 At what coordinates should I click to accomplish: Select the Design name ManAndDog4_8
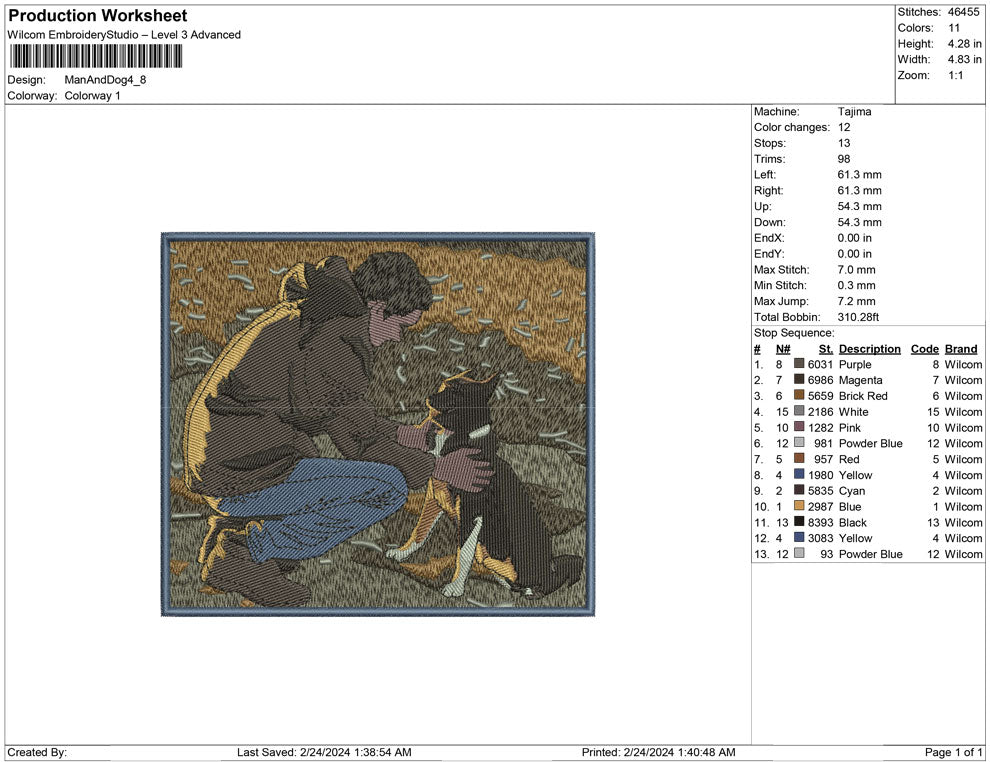click(107, 79)
